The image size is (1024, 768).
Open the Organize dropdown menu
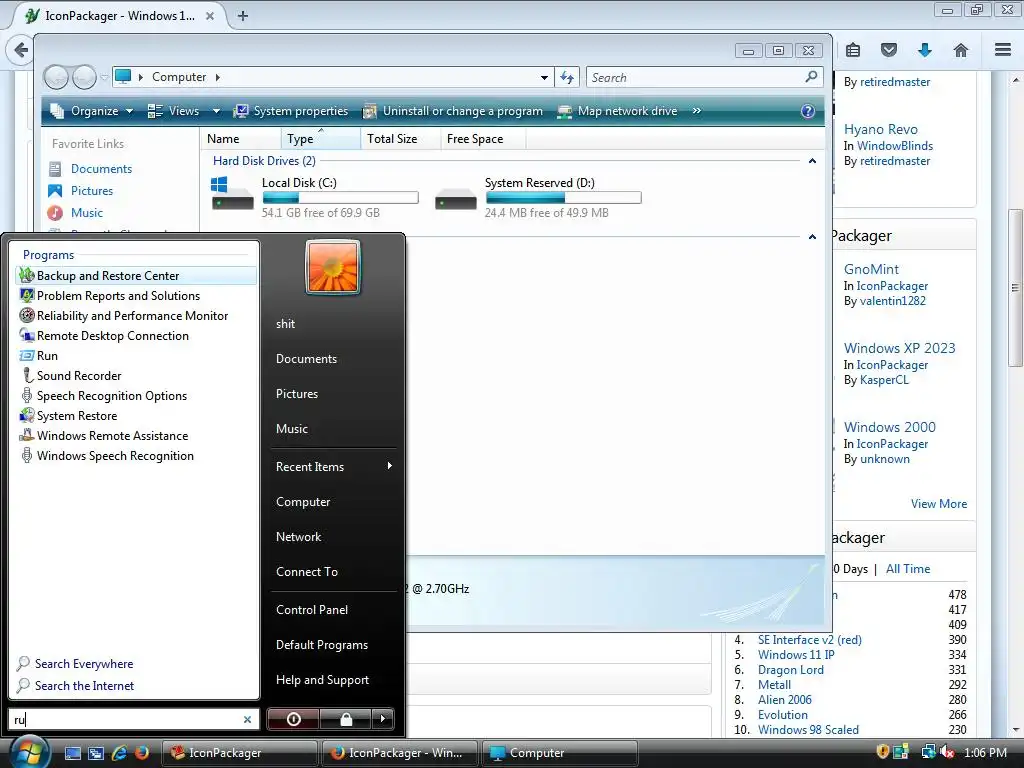click(x=92, y=111)
